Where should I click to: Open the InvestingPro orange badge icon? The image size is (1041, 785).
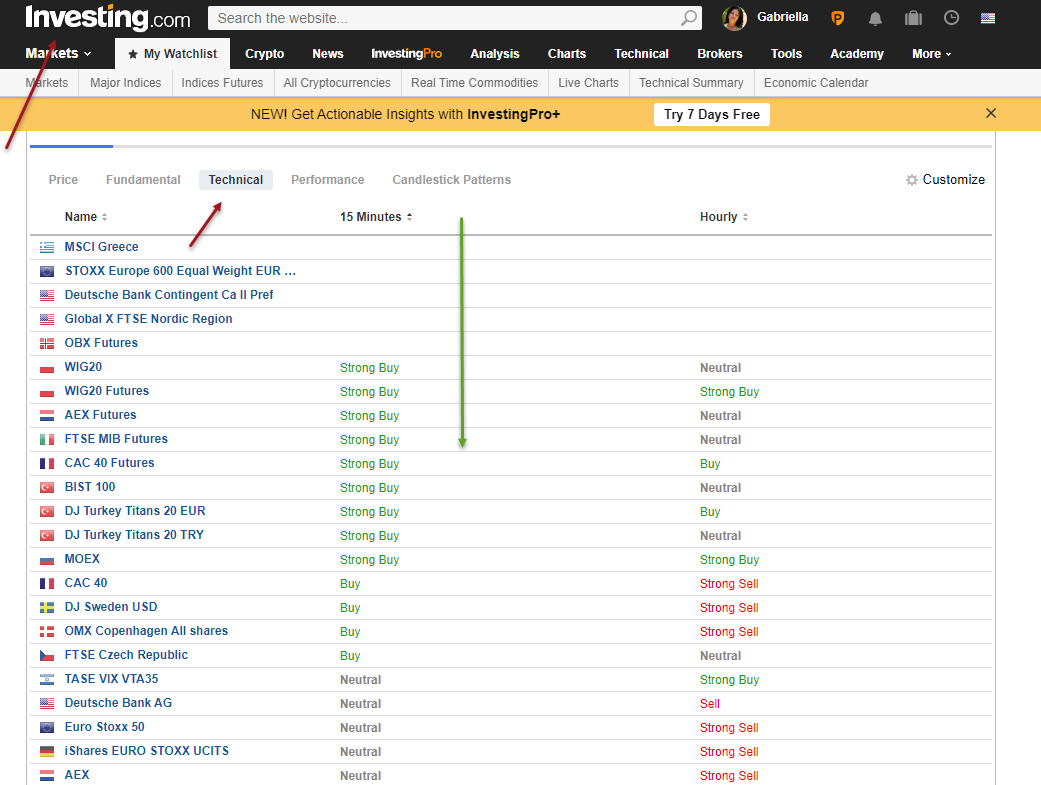coord(838,18)
